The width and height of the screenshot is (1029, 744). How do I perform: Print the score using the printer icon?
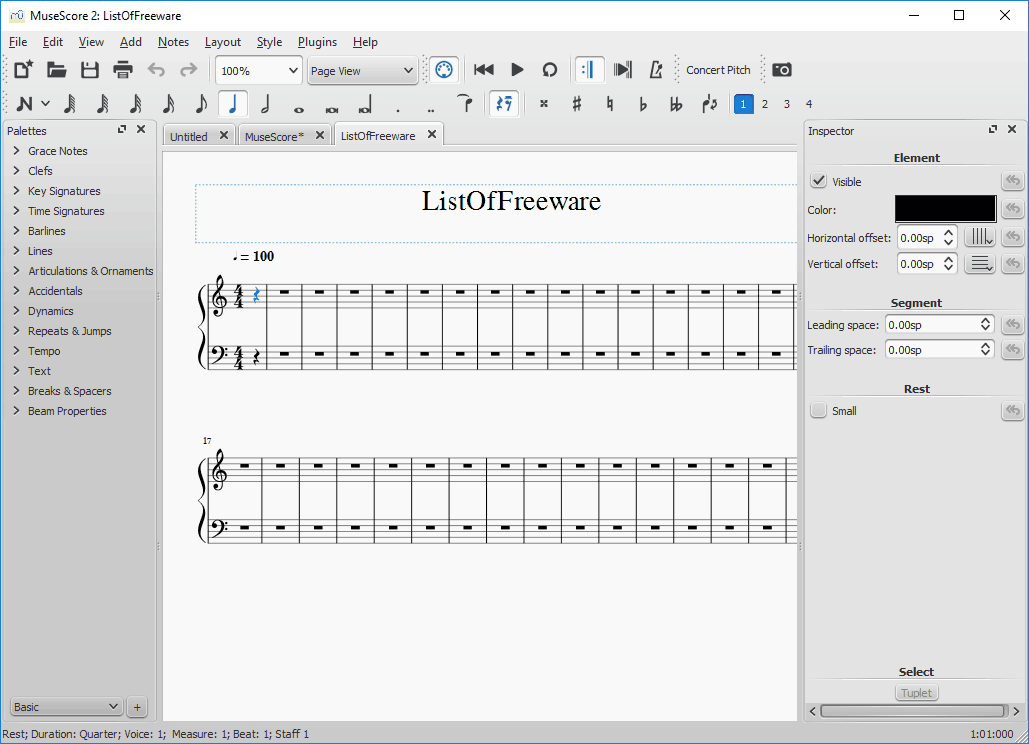(x=123, y=70)
